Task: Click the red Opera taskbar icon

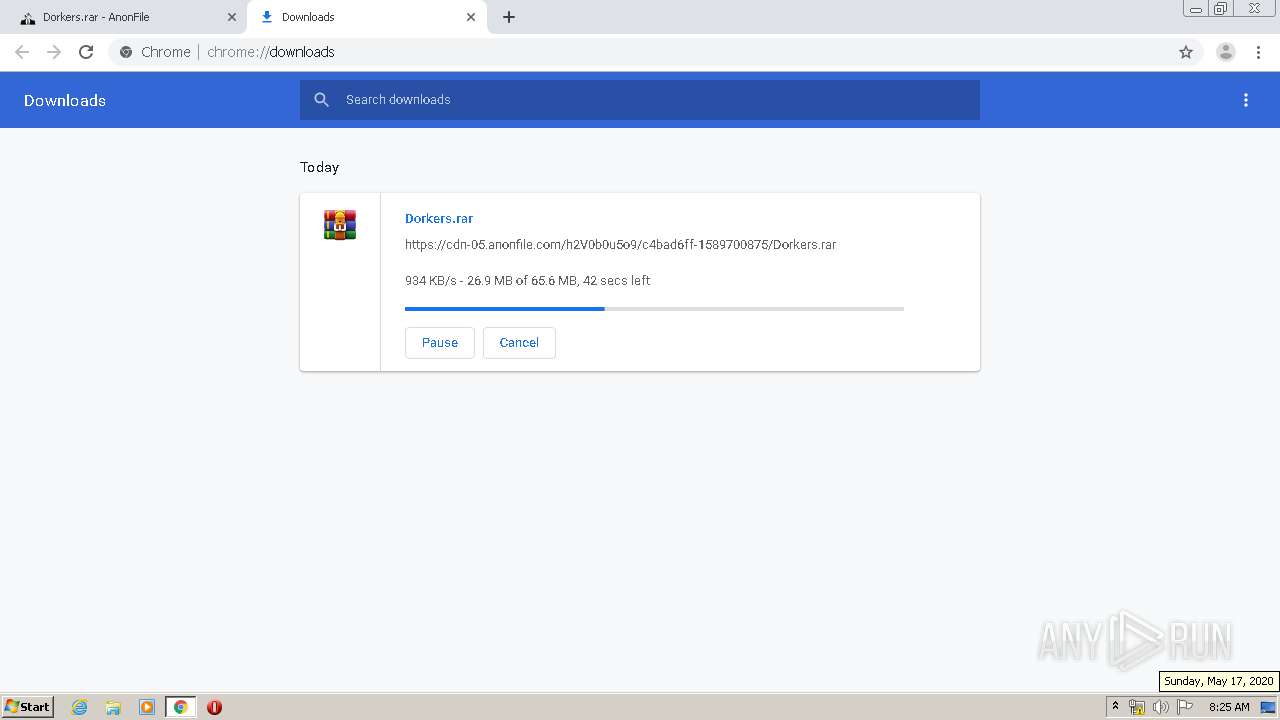Action: [x=214, y=707]
